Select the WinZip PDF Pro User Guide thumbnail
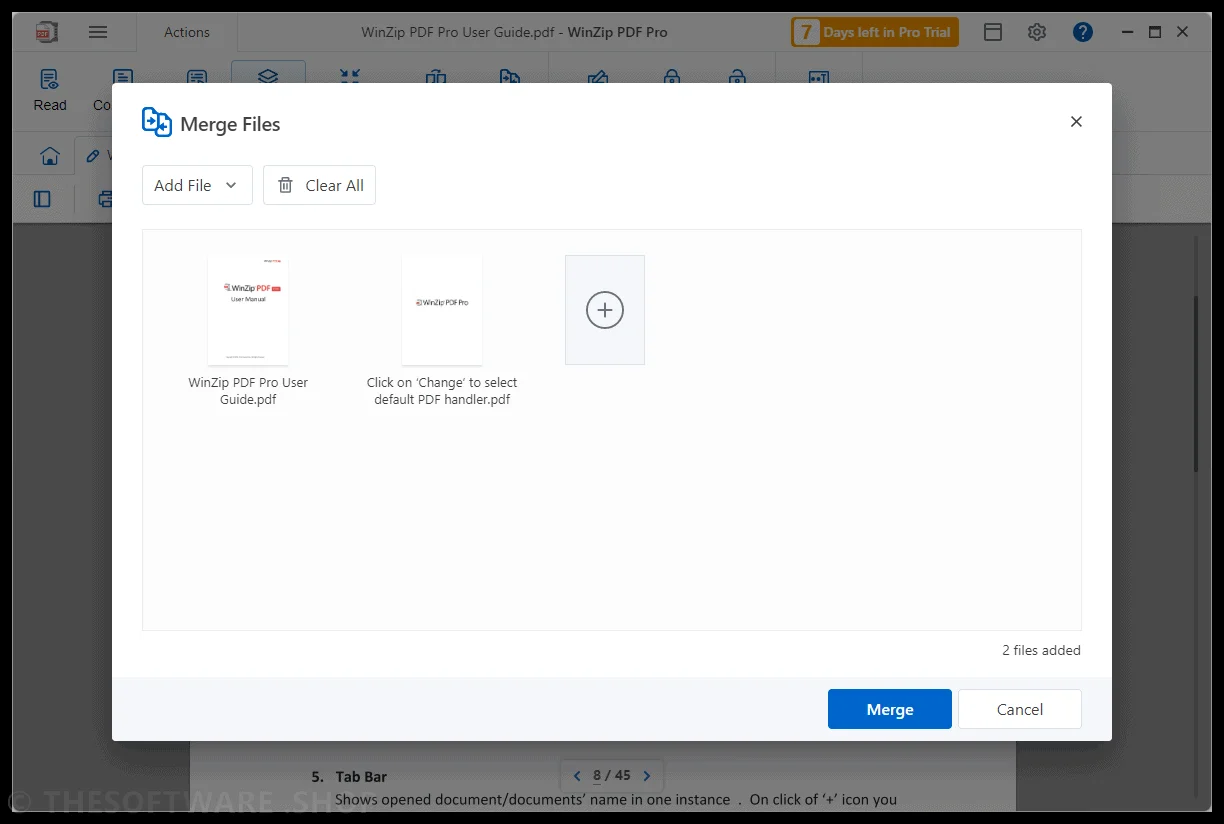The image size is (1224, 824). (248, 310)
